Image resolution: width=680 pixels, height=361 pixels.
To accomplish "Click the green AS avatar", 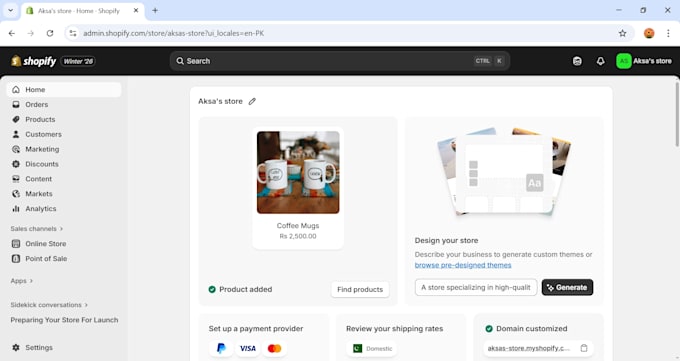I will pyautogui.click(x=624, y=61).
